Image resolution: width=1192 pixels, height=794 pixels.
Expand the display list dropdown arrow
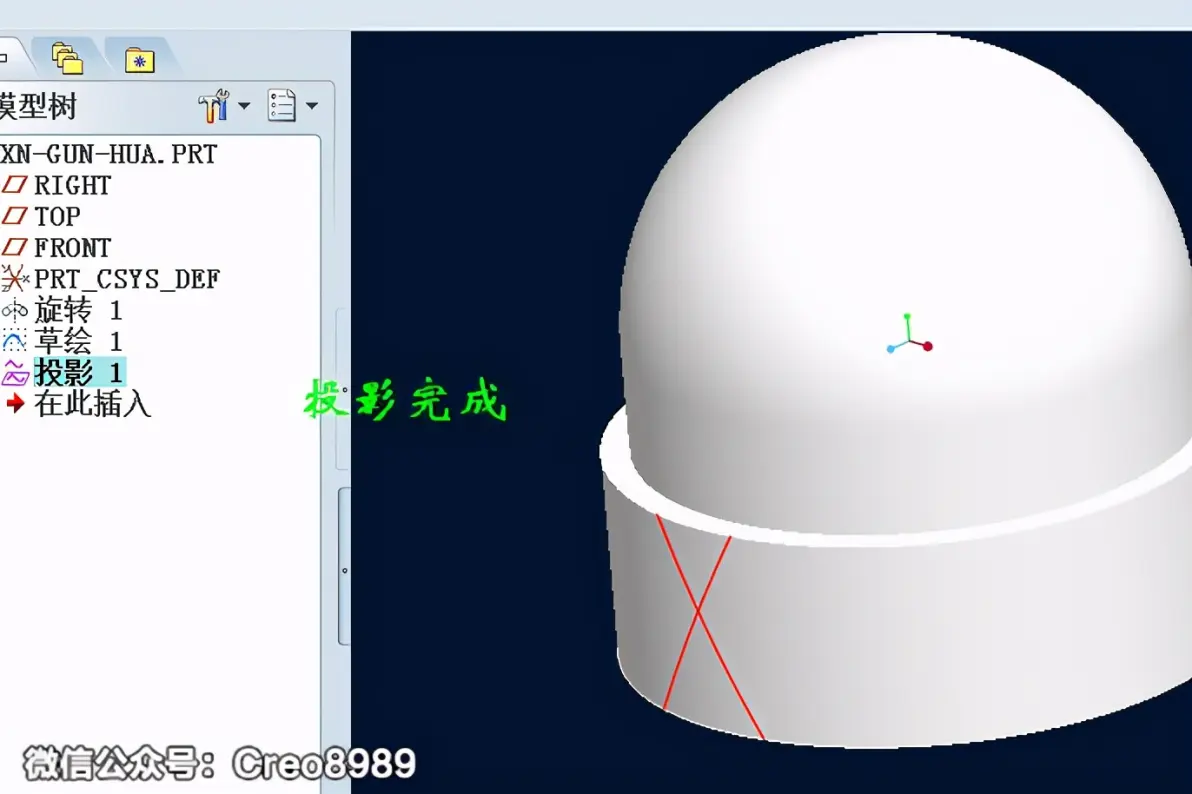pos(312,106)
